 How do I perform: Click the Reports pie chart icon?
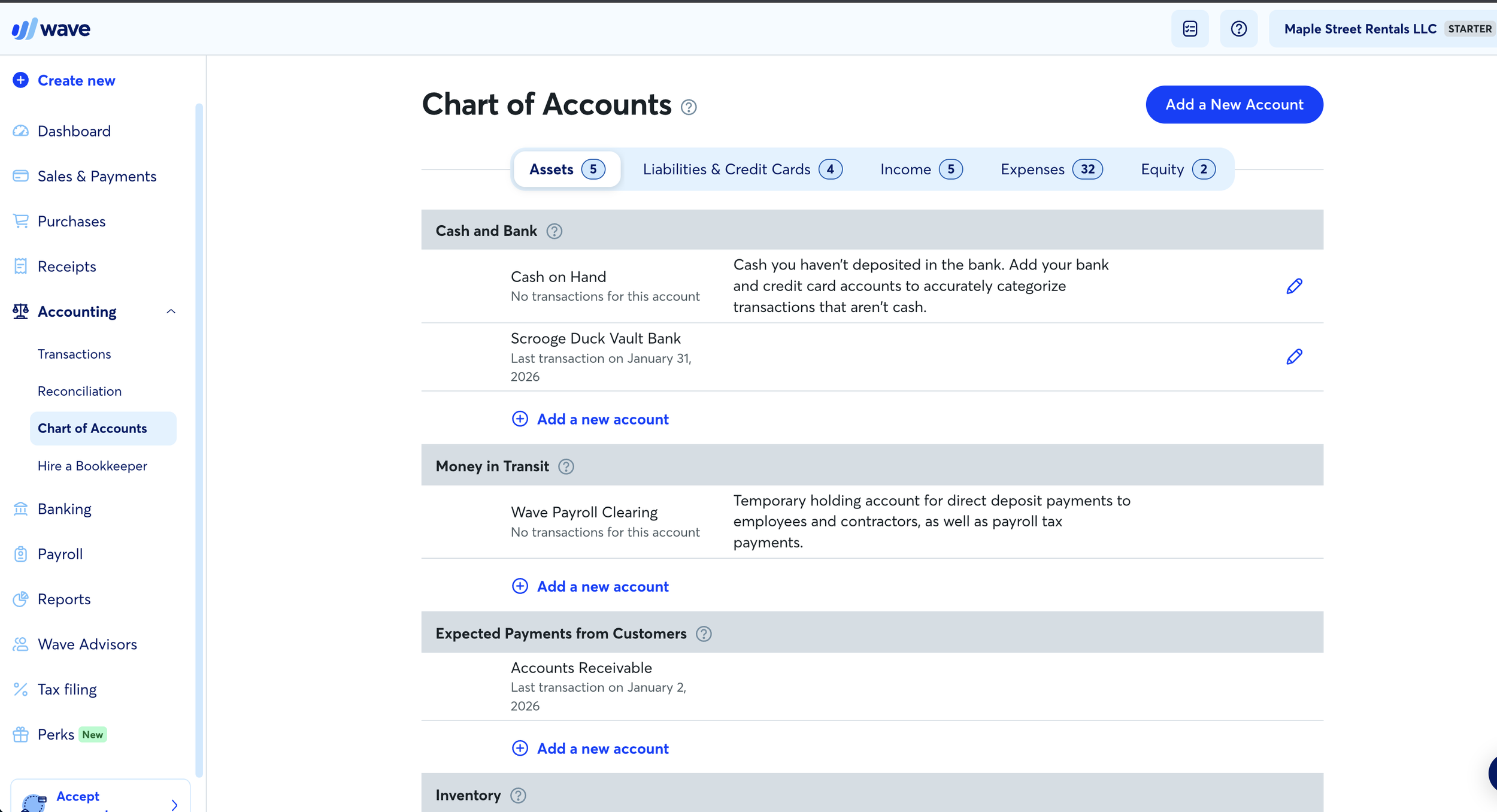coord(20,599)
